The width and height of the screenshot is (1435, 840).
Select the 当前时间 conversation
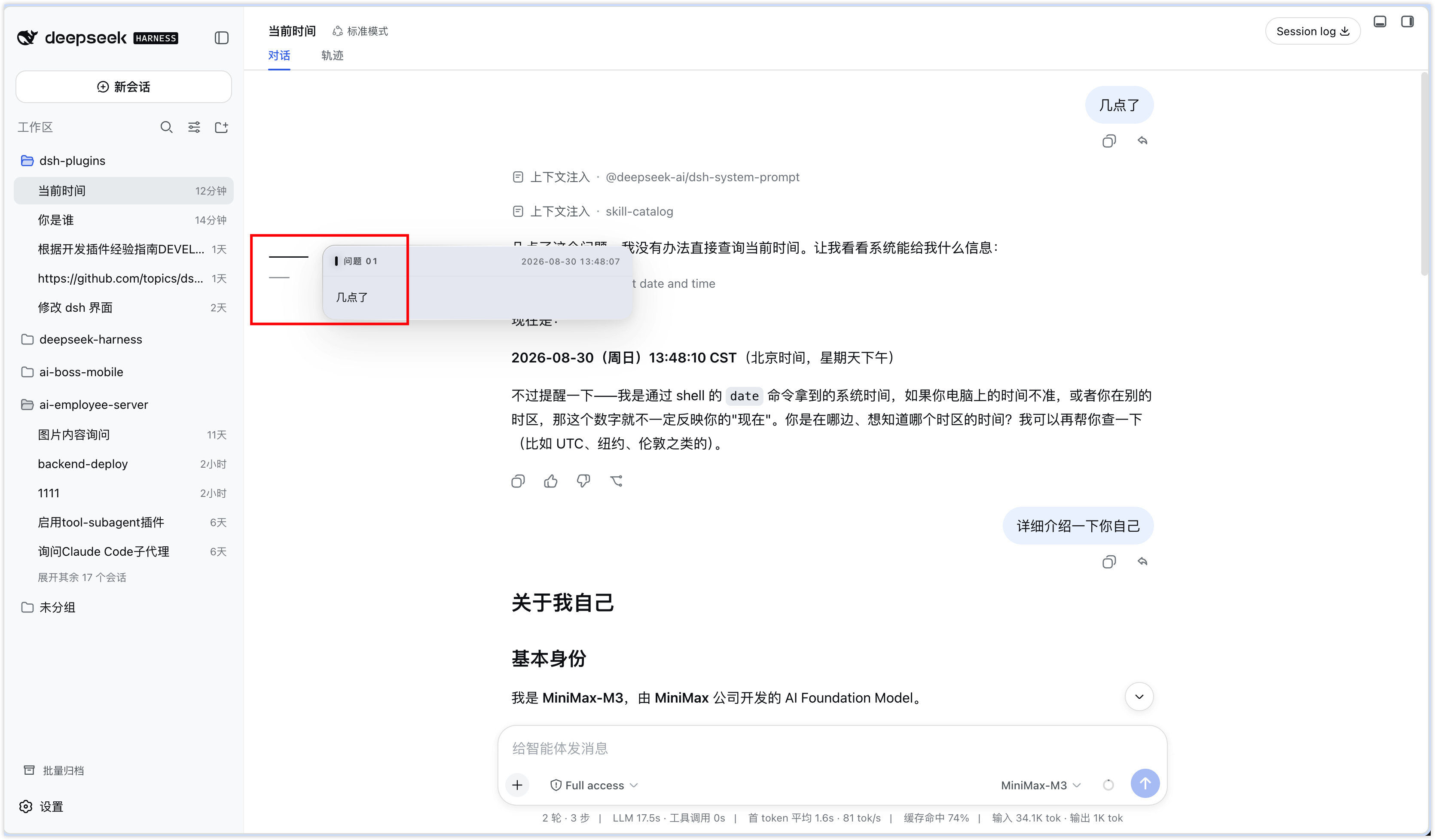(x=124, y=191)
